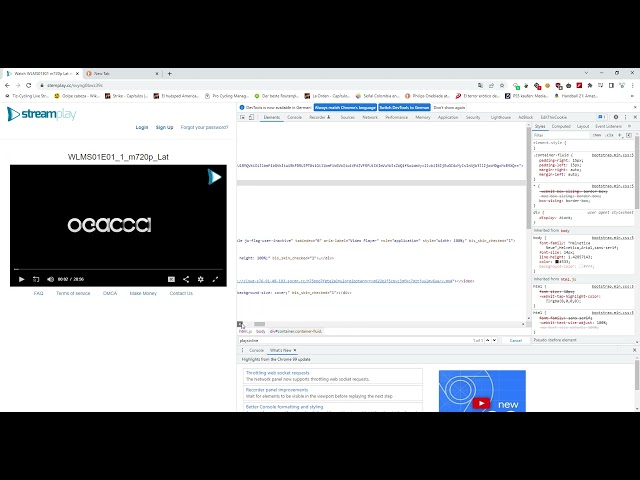The width and height of the screenshot is (640, 480).
Task: Open the AdBlock DevTools tab
Action: 526,117
